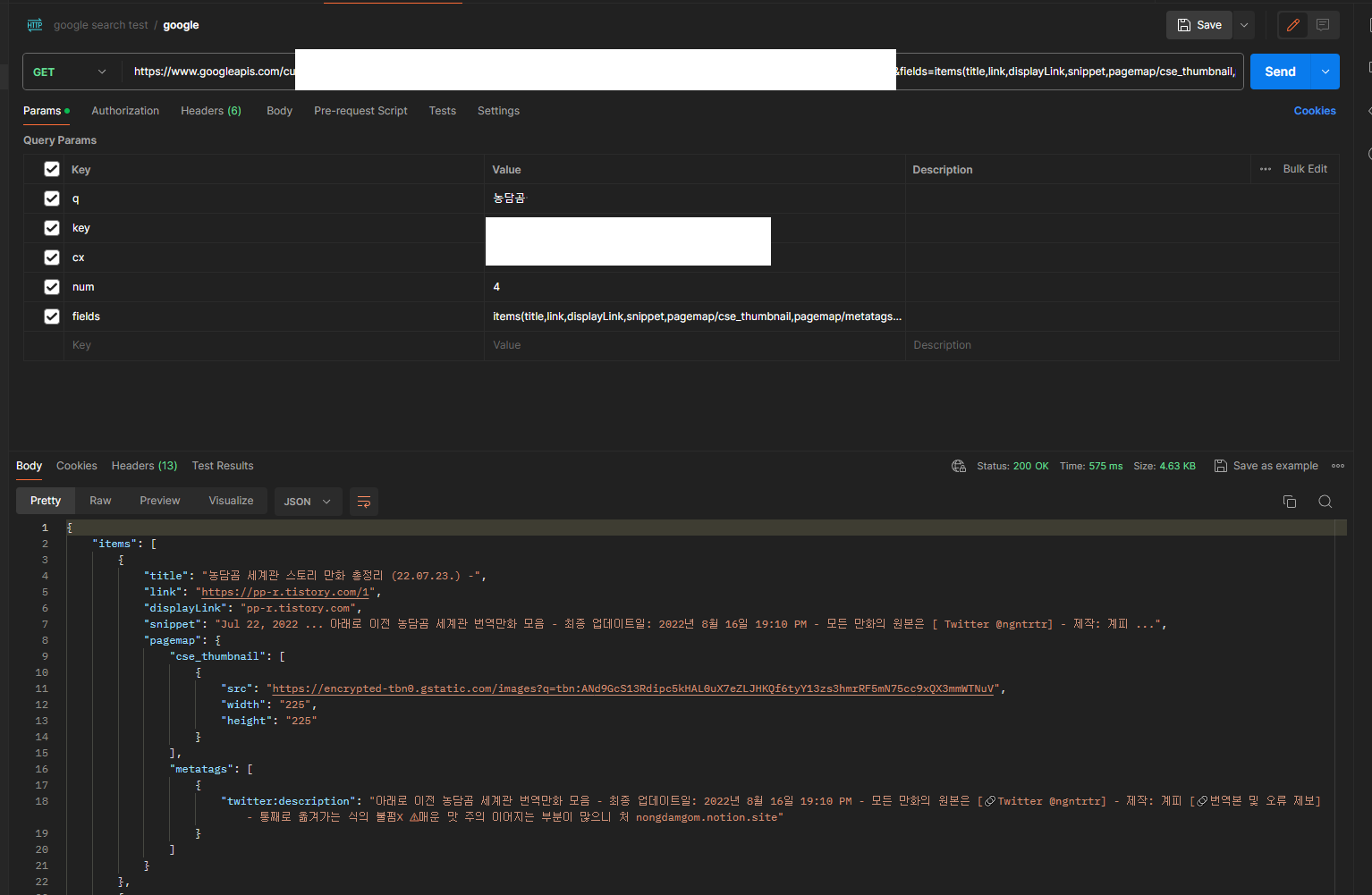Toggle the wrap lines icon

(x=364, y=502)
